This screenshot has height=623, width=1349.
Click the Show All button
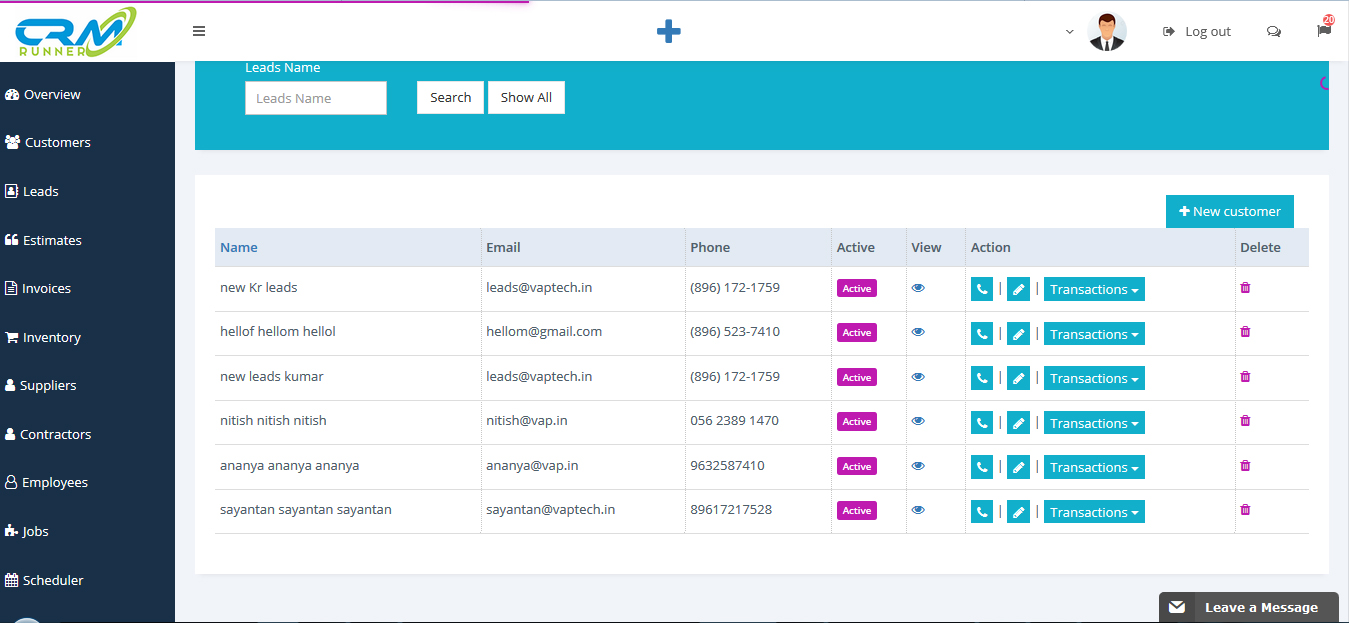526,97
